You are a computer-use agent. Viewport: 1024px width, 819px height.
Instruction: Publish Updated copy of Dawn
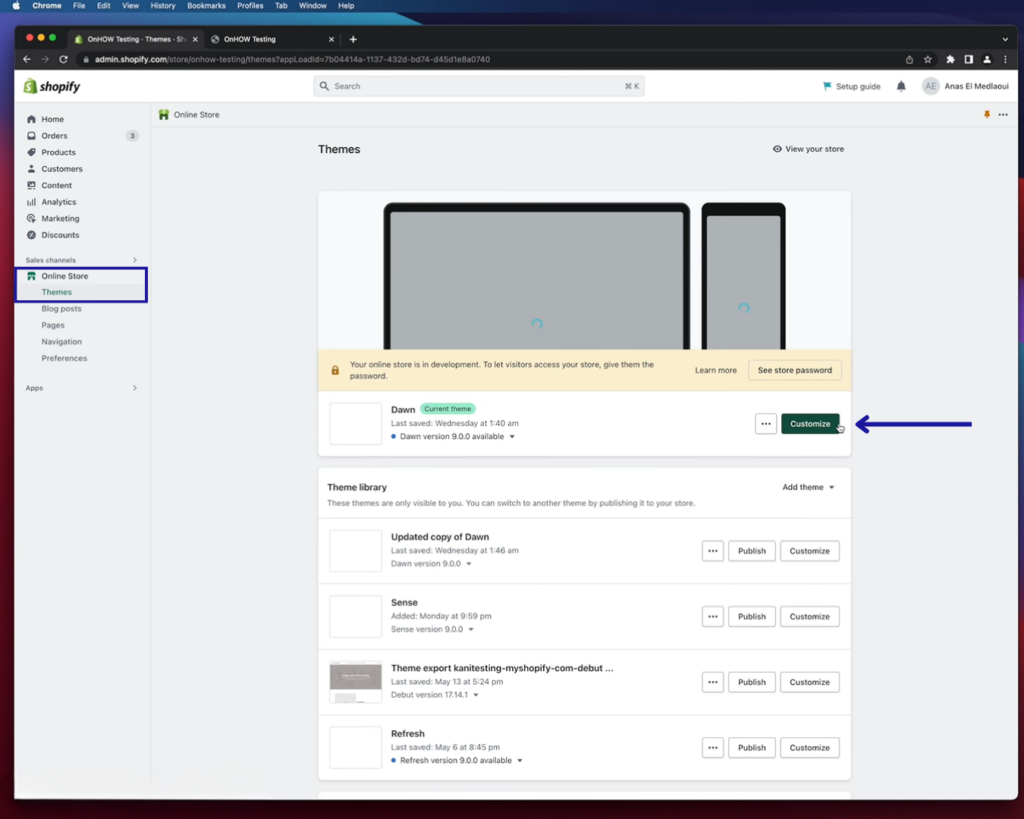pos(752,551)
